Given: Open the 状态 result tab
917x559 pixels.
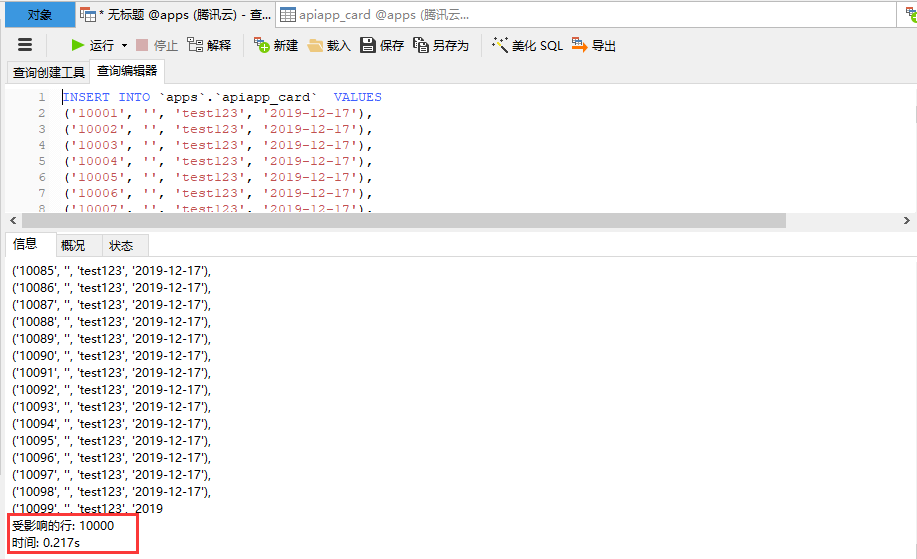Looking at the screenshot, I should [x=121, y=246].
